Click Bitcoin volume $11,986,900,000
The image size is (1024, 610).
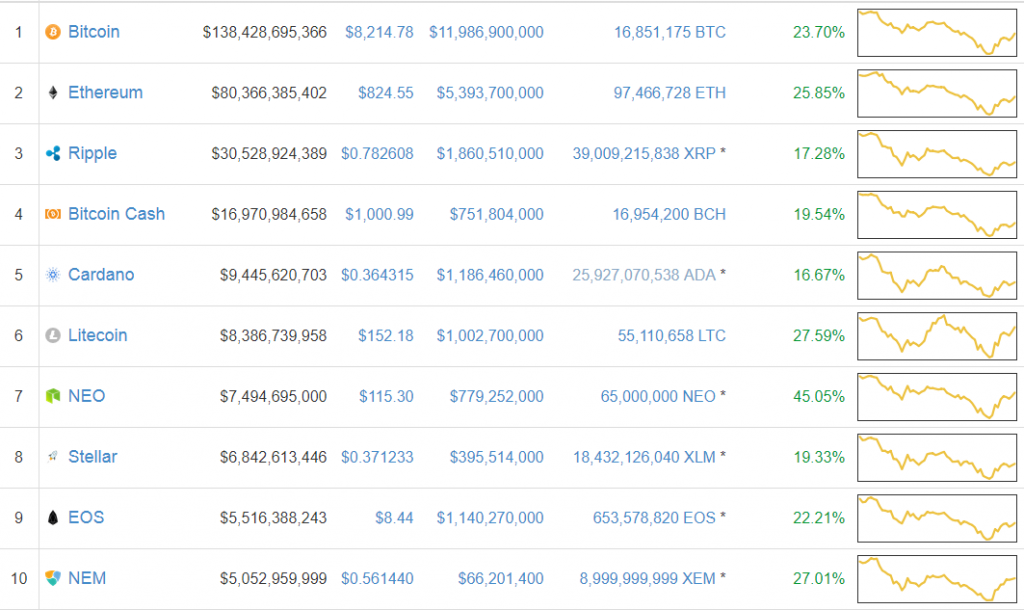486,32
